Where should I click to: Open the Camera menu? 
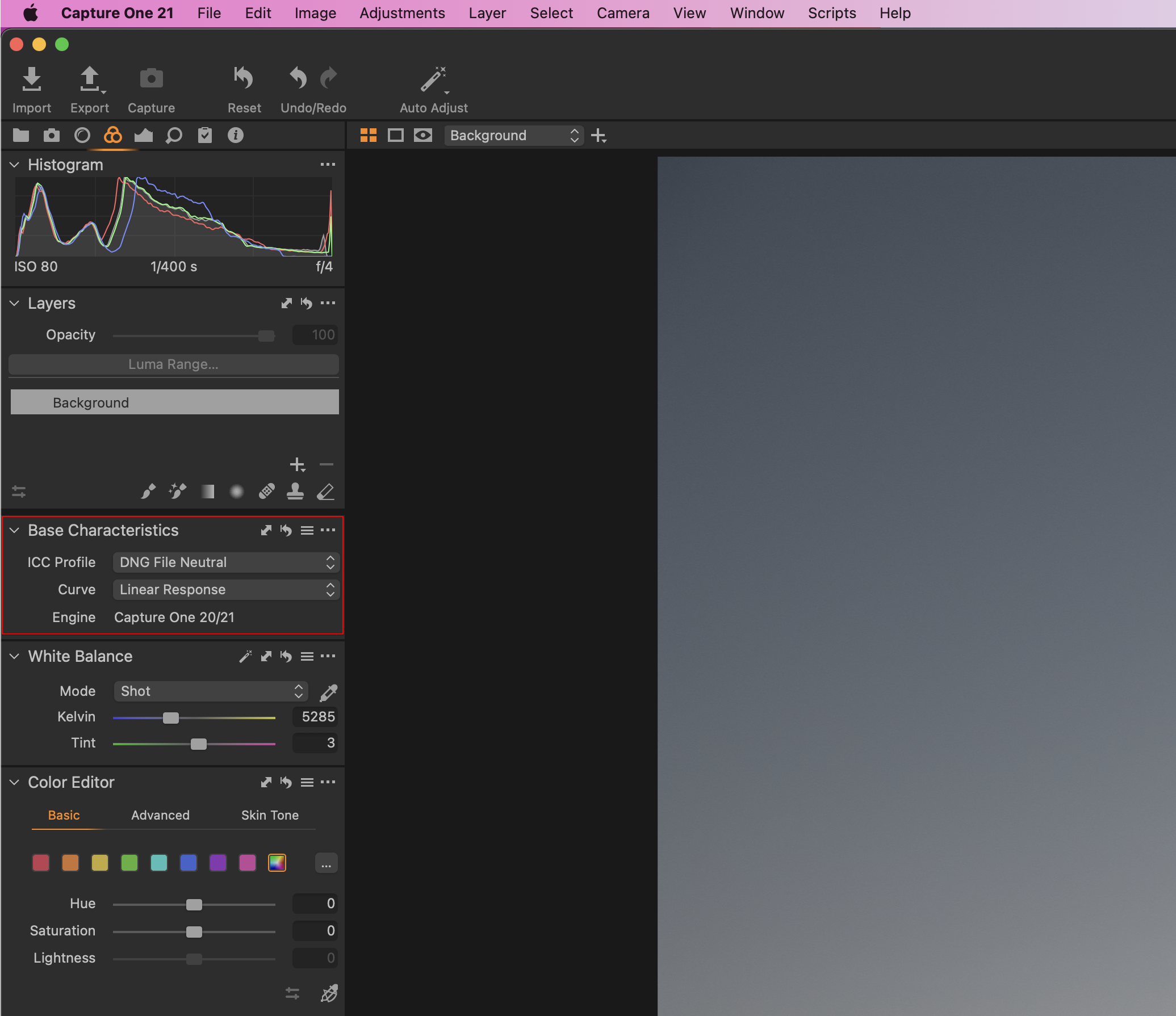(x=623, y=13)
